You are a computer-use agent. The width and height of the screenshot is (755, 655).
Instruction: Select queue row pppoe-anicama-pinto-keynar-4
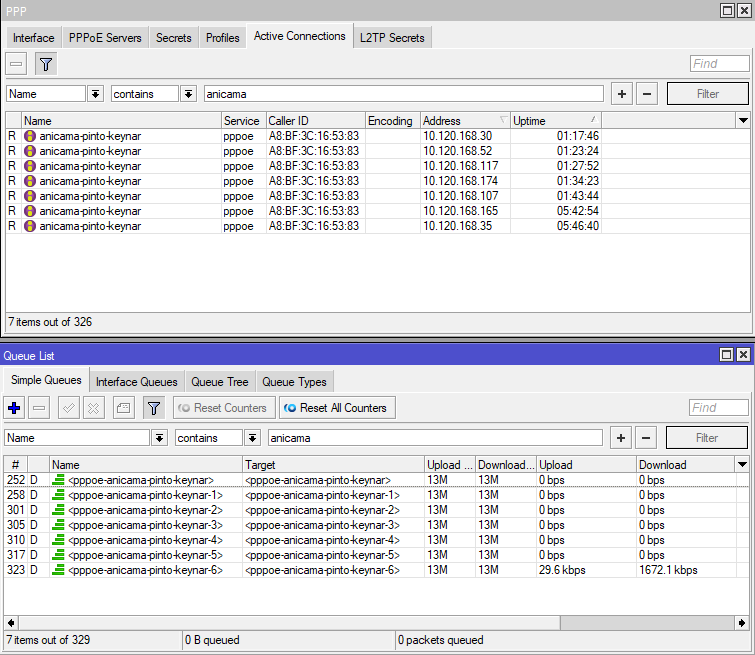coord(370,539)
